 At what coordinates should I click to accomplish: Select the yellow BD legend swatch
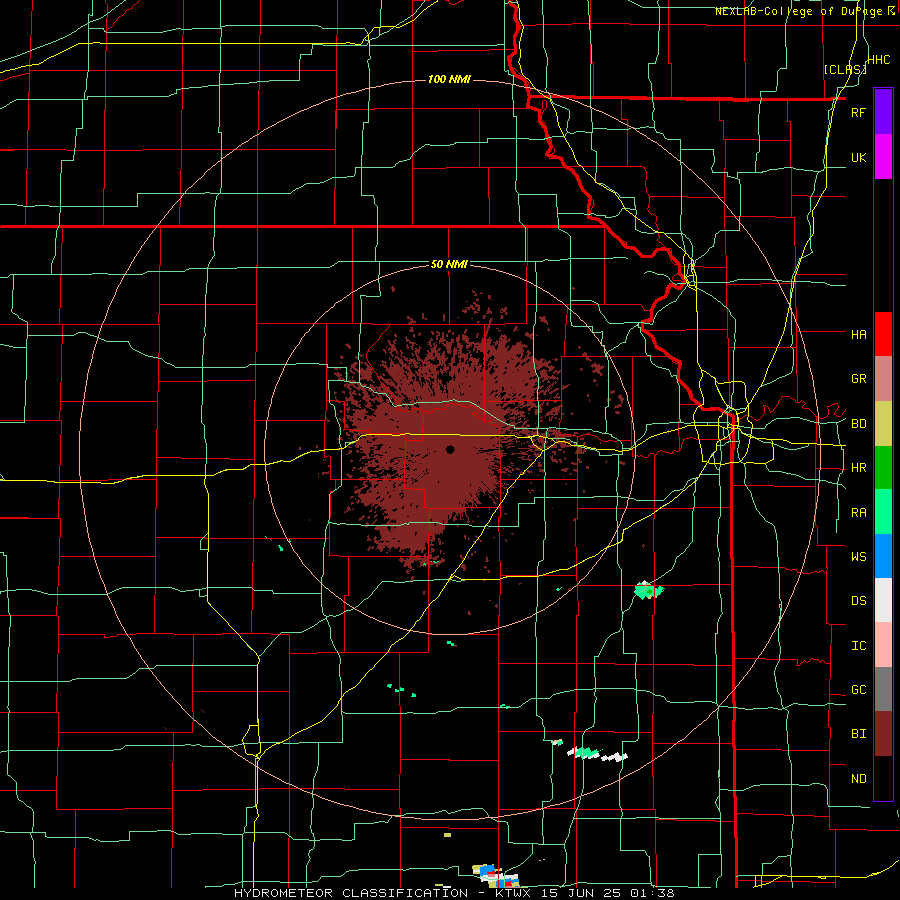[x=883, y=424]
